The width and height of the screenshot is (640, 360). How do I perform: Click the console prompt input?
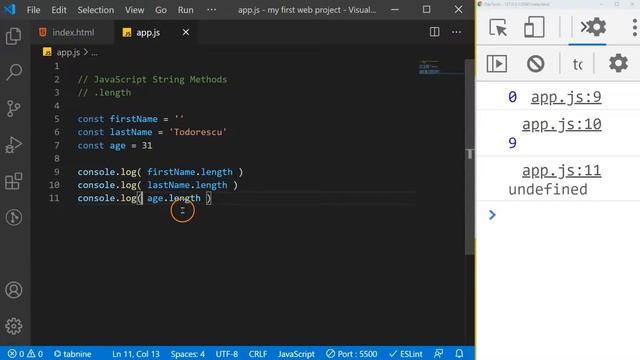point(567,215)
